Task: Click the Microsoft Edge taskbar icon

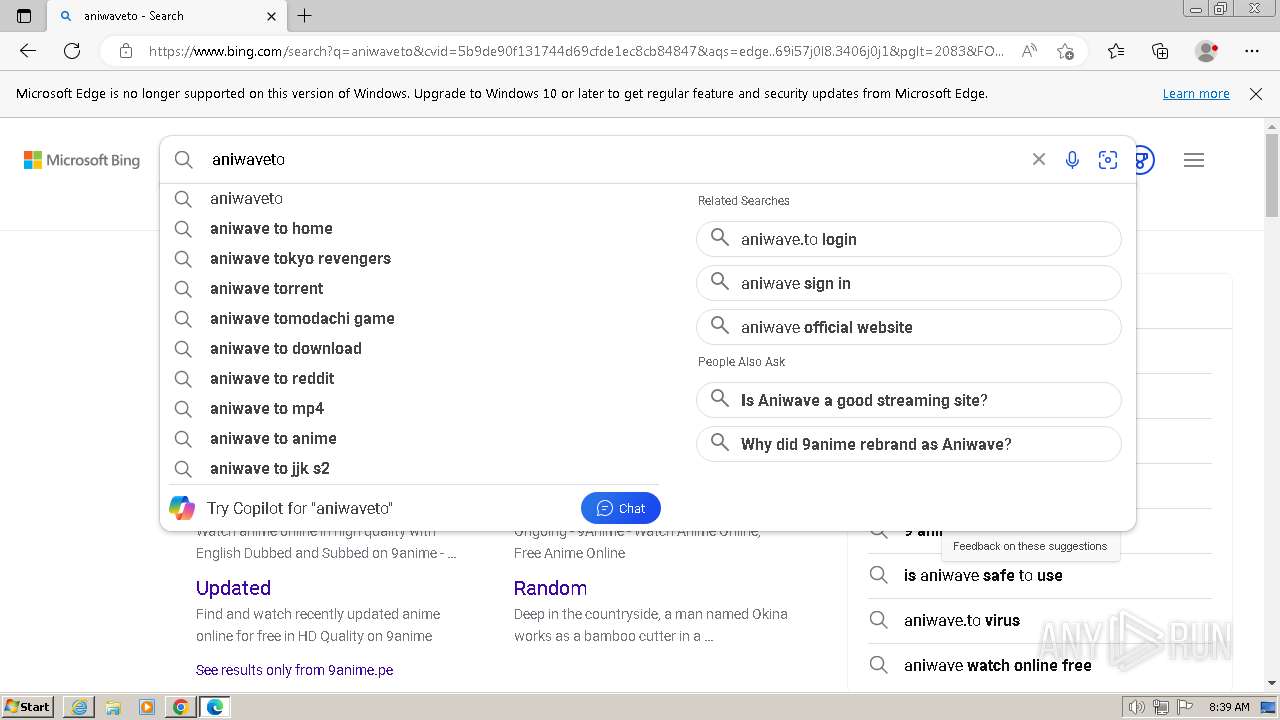Action: pos(215,707)
